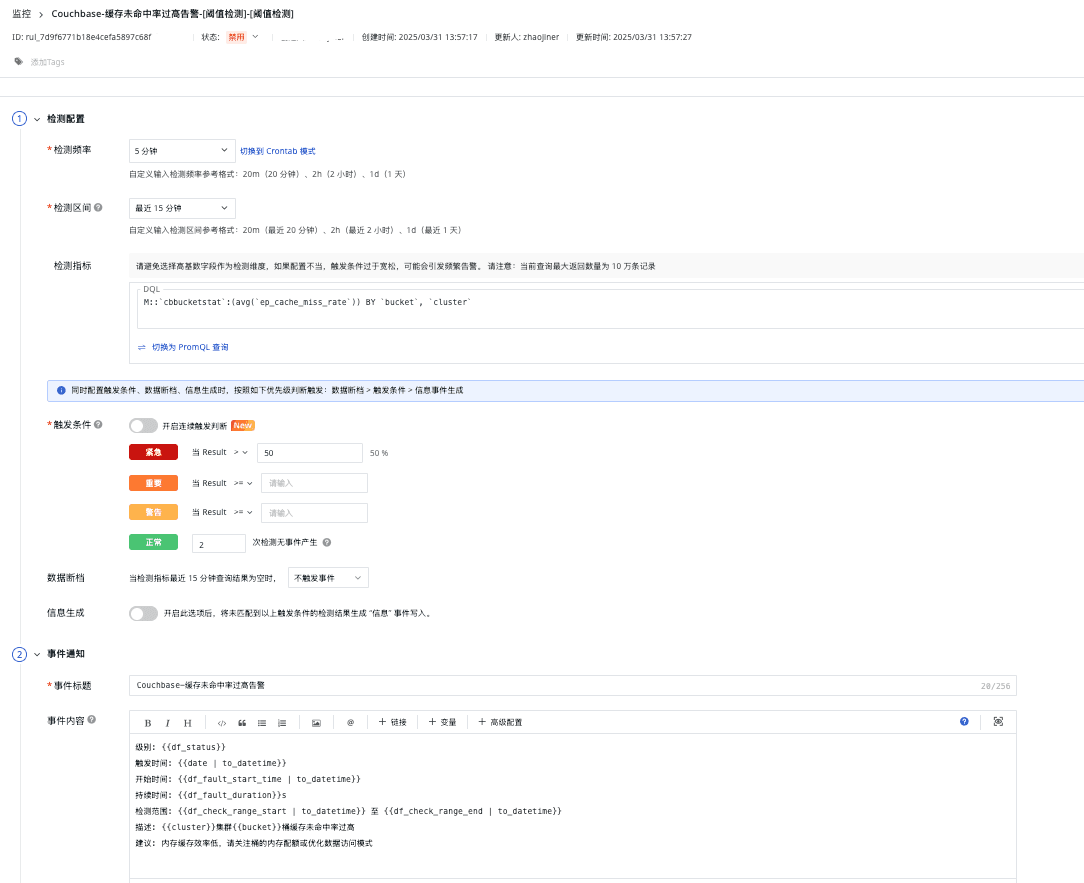Open fullscreen editor mode icon
Viewport: 1084px width, 883px height.
998,721
